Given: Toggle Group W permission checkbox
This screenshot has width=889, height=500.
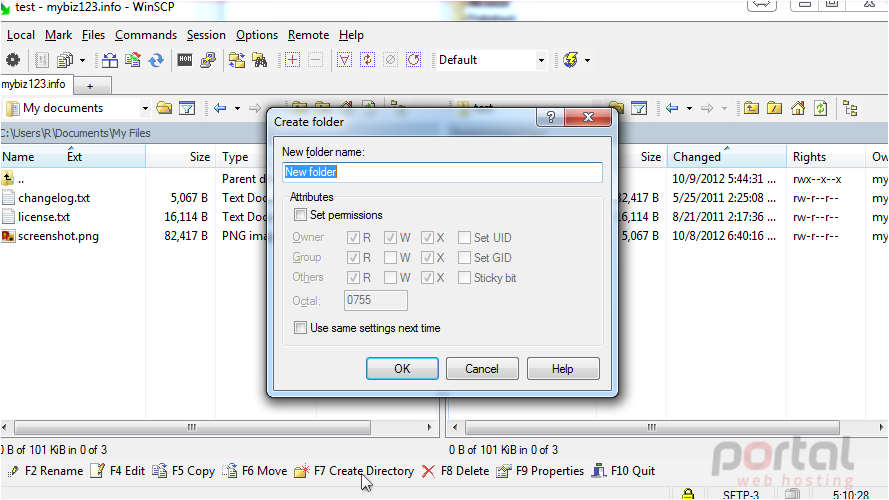Looking at the screenshot, I should (x=390, y=258).
